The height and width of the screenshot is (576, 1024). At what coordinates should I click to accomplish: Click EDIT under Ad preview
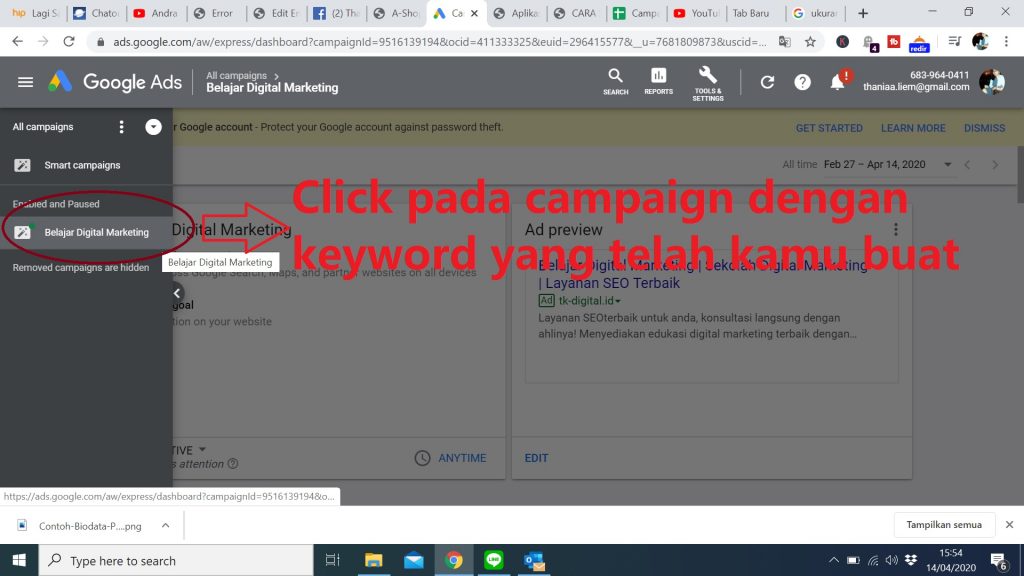537,458
